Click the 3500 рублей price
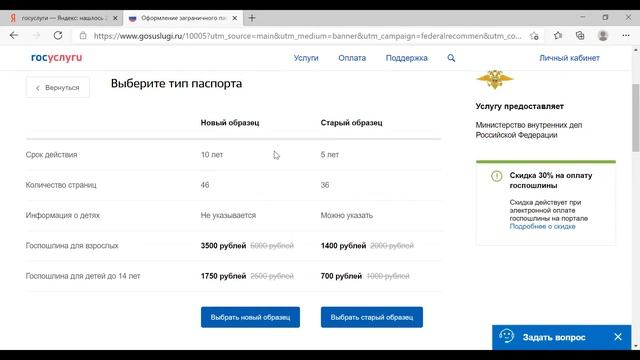Screen dimensions: 640x360 (223, 246)
